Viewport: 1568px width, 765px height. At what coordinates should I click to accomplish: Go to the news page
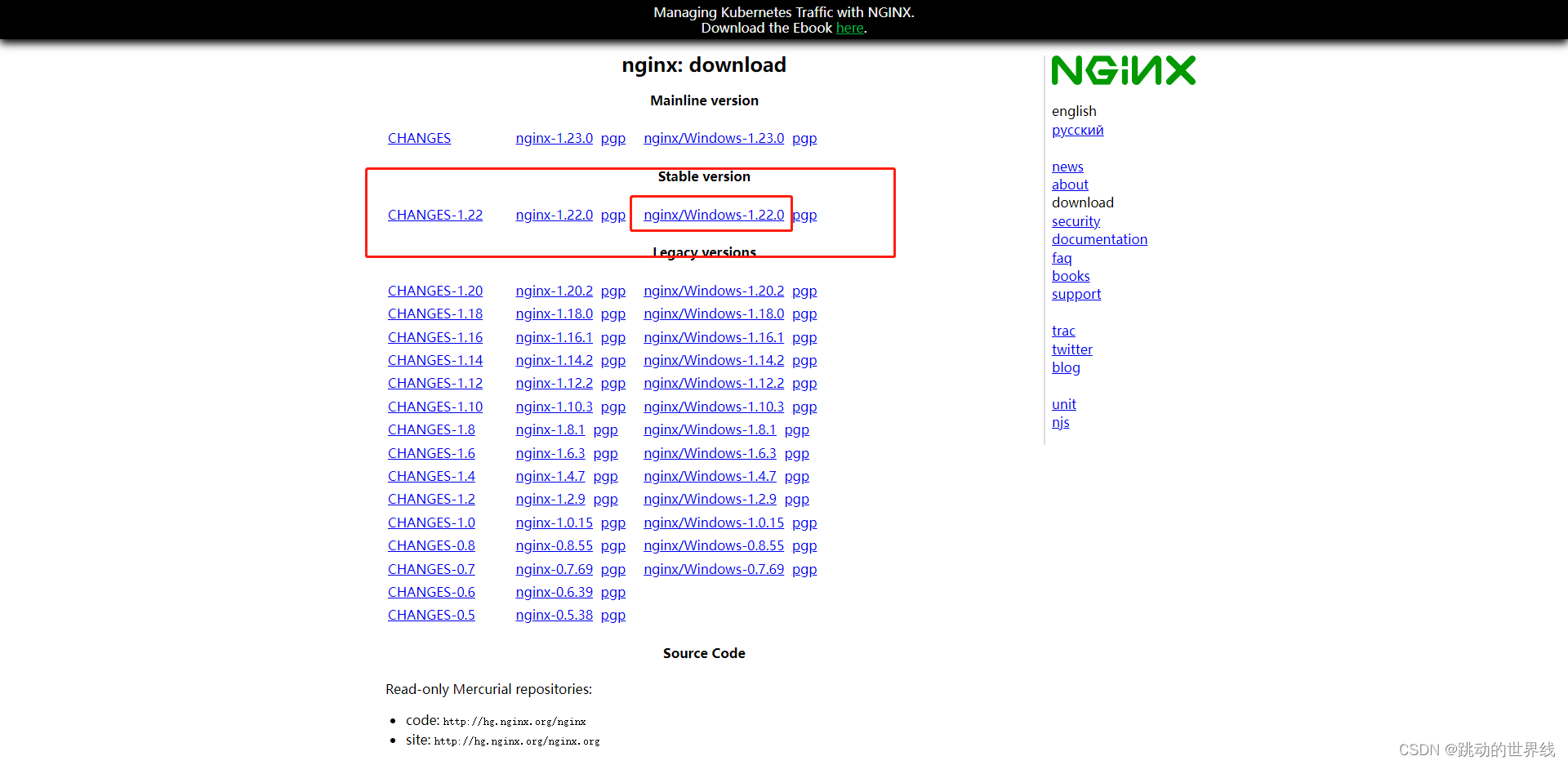(1067, 167)
